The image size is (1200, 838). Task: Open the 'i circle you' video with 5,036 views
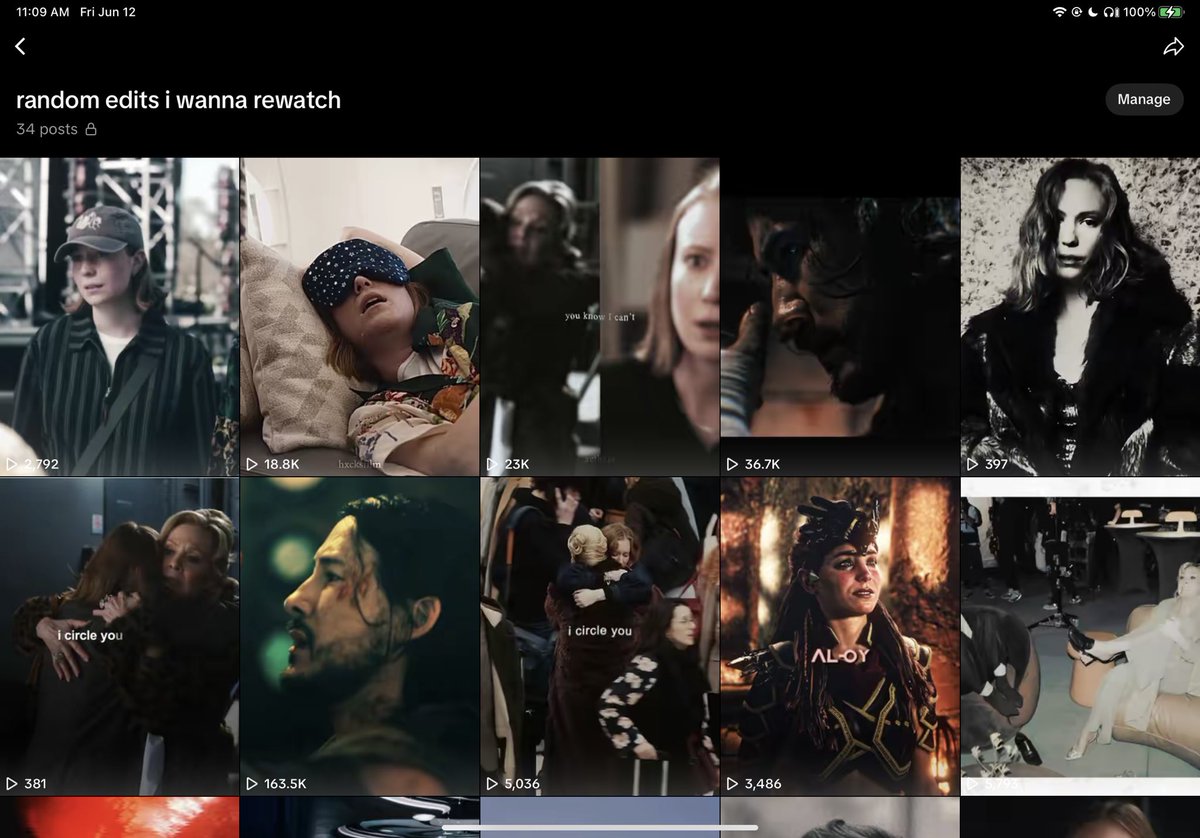coord(600,636)
